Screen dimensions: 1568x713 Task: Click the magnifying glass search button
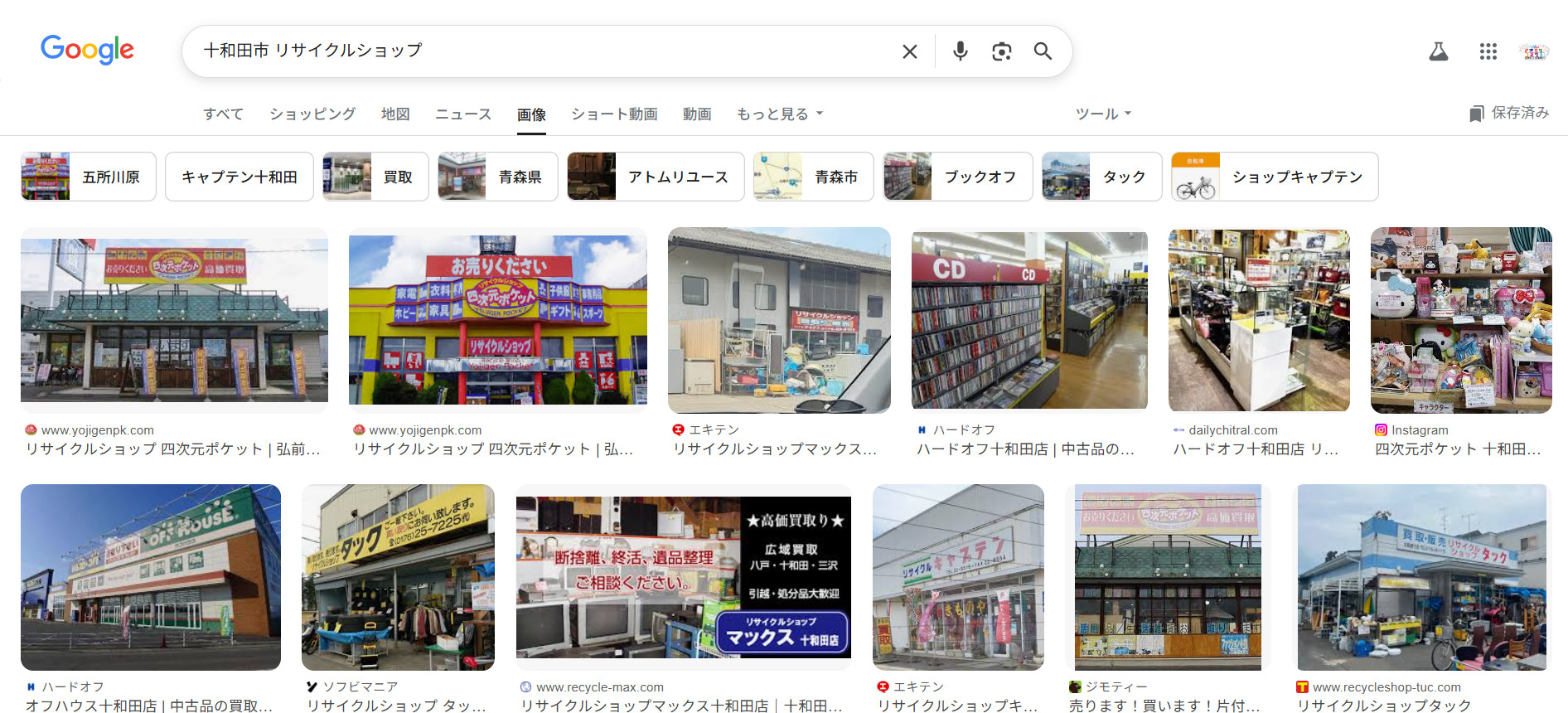pos(1043,51)
